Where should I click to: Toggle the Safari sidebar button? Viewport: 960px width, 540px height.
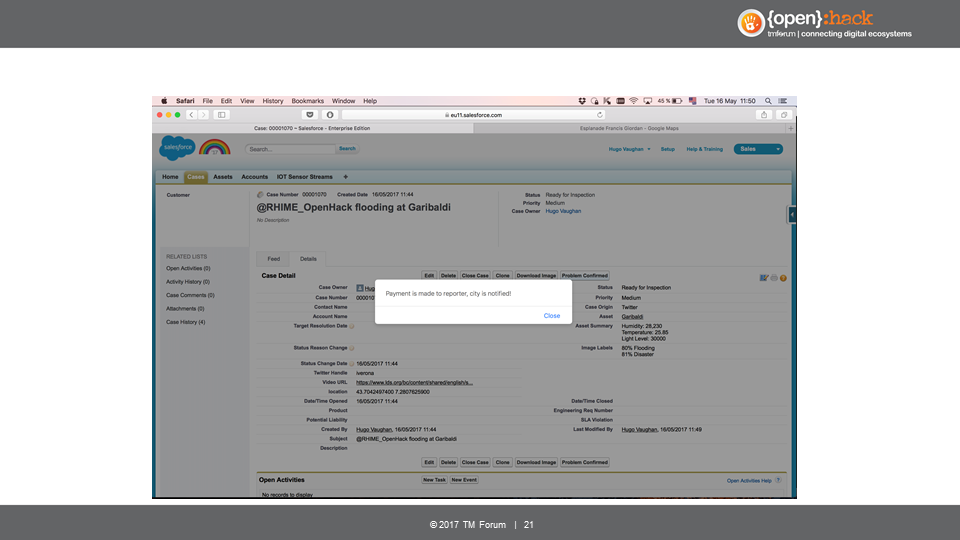[222, 114]
